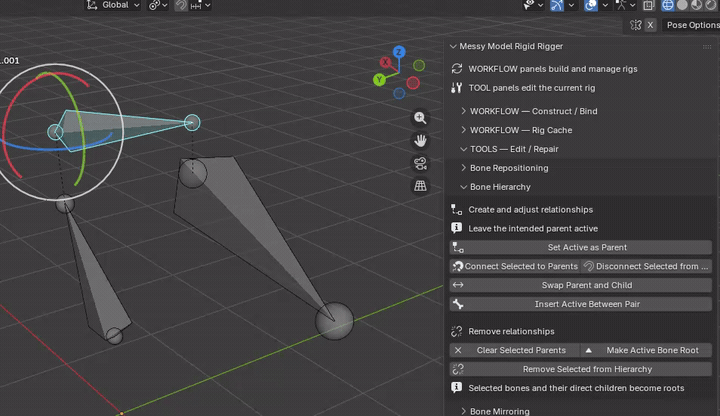
Task: Click 'TOOL panels edit the current rig' text
Action: click(532, 88)
